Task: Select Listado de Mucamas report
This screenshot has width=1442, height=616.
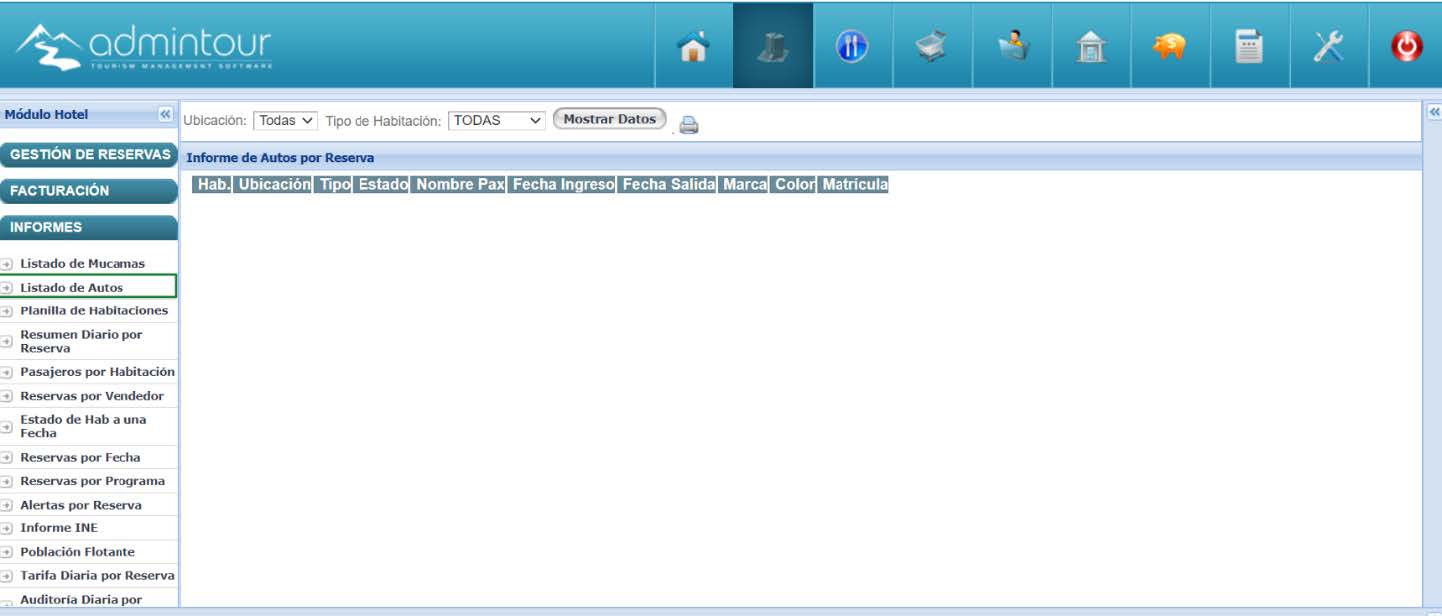Action: 82,264
